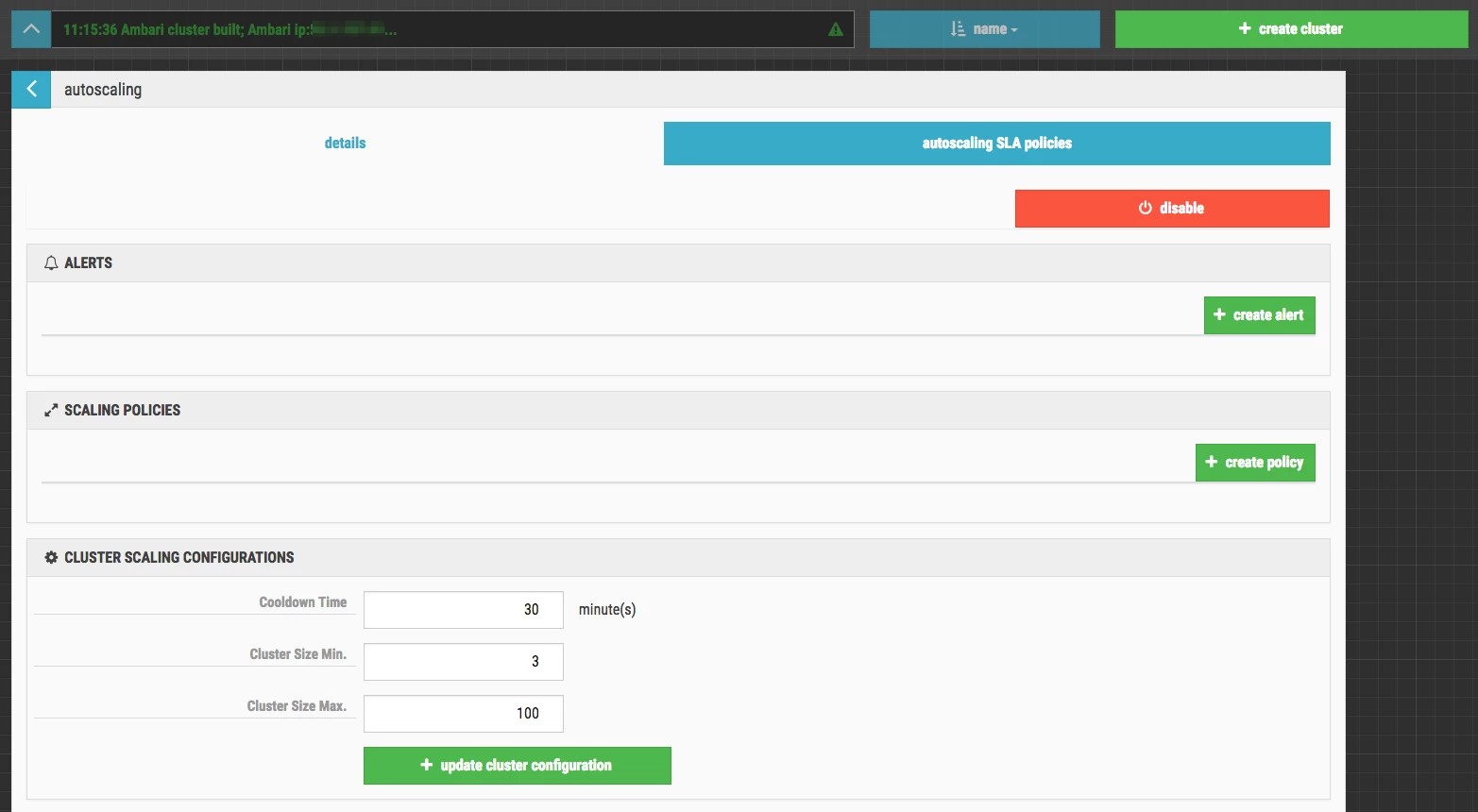Collapse the notification bar with up chevron
Viewport: 1478px width, 812px height.
click(x=31, y=29)
